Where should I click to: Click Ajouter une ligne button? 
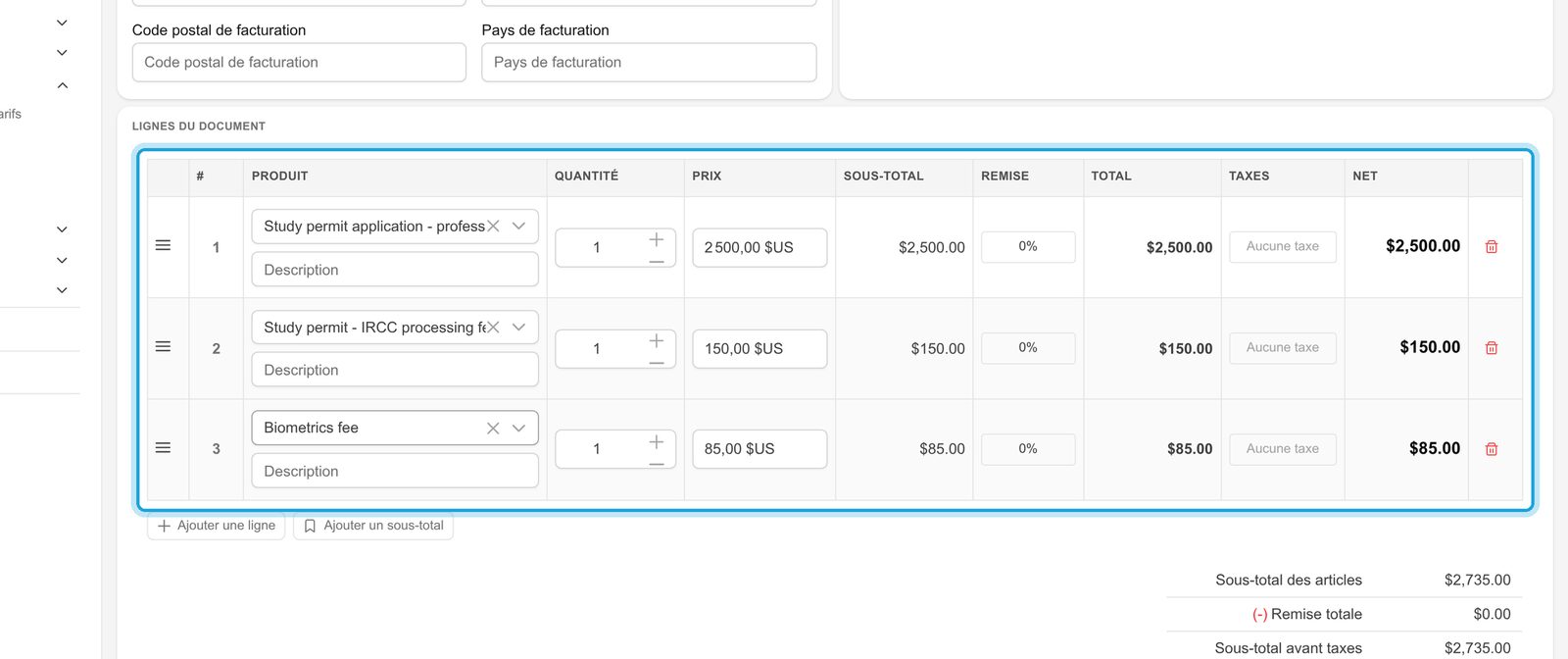pyautogui.click(x=217, y=526)
